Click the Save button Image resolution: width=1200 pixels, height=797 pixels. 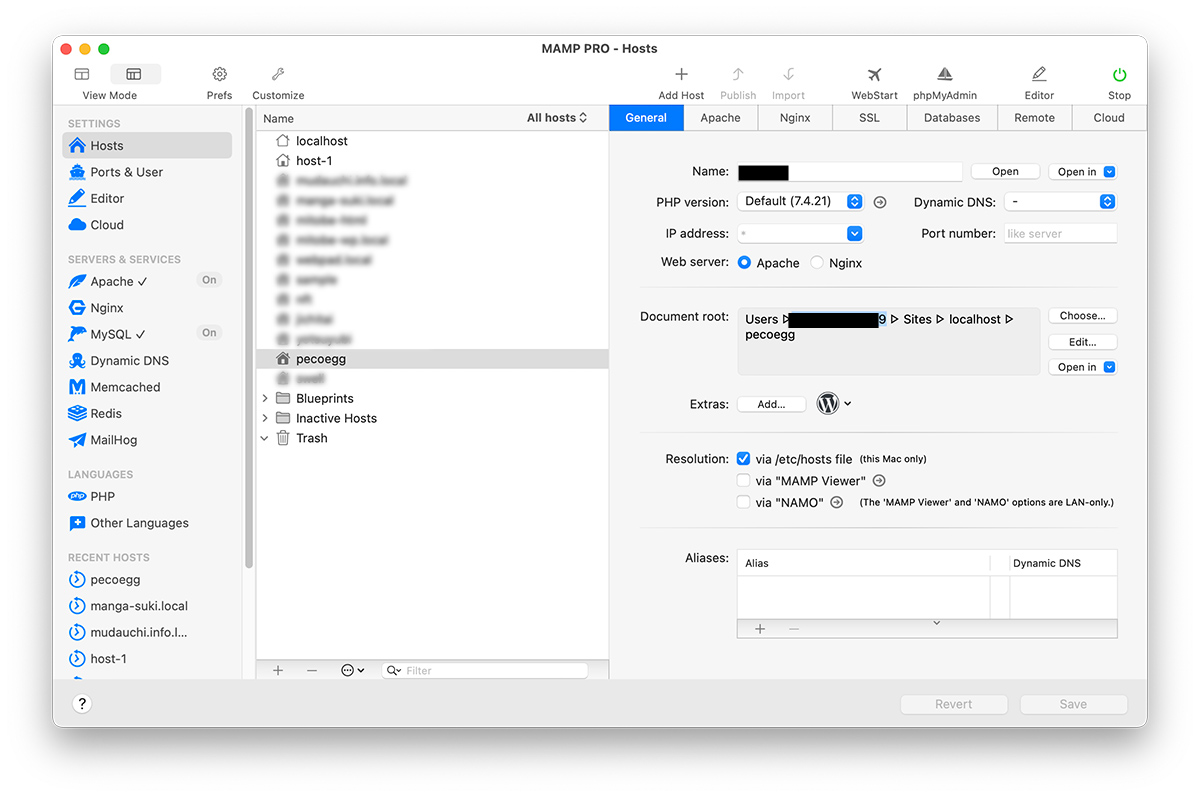point(1073,704)
